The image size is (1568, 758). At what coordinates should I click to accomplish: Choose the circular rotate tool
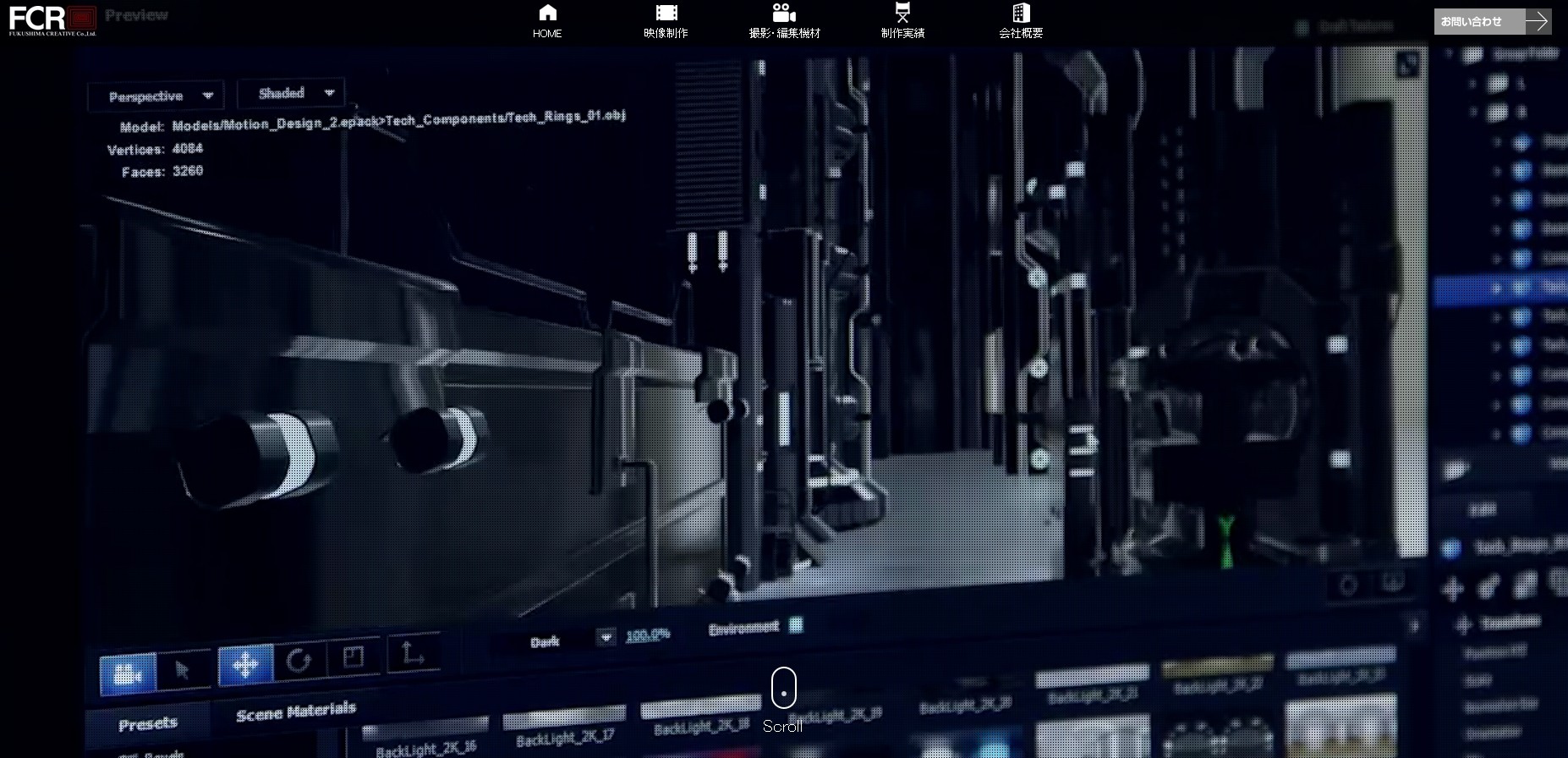click(x=299, y=660)
